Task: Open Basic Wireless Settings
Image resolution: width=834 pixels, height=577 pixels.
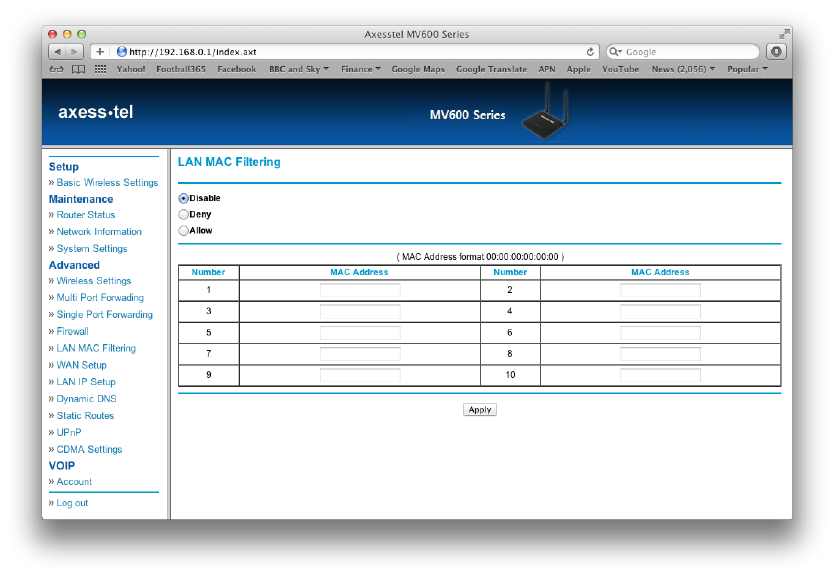Action: point(107,182)
